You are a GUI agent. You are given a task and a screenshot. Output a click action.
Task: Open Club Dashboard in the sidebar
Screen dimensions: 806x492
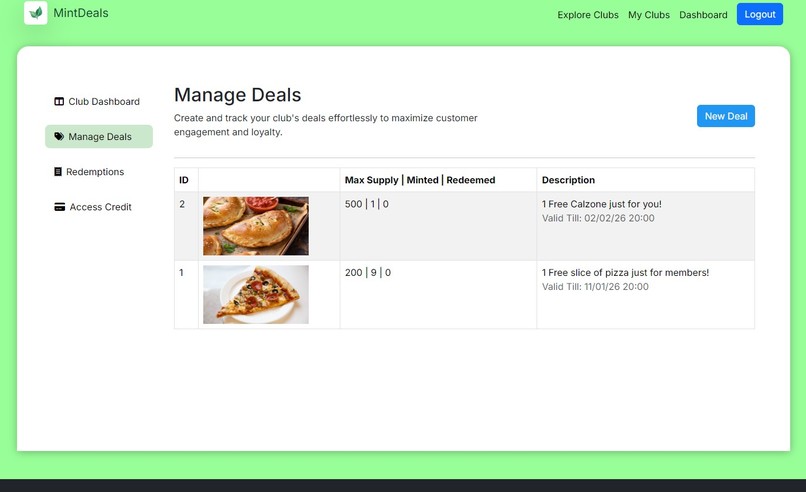(x=99, y=101)
